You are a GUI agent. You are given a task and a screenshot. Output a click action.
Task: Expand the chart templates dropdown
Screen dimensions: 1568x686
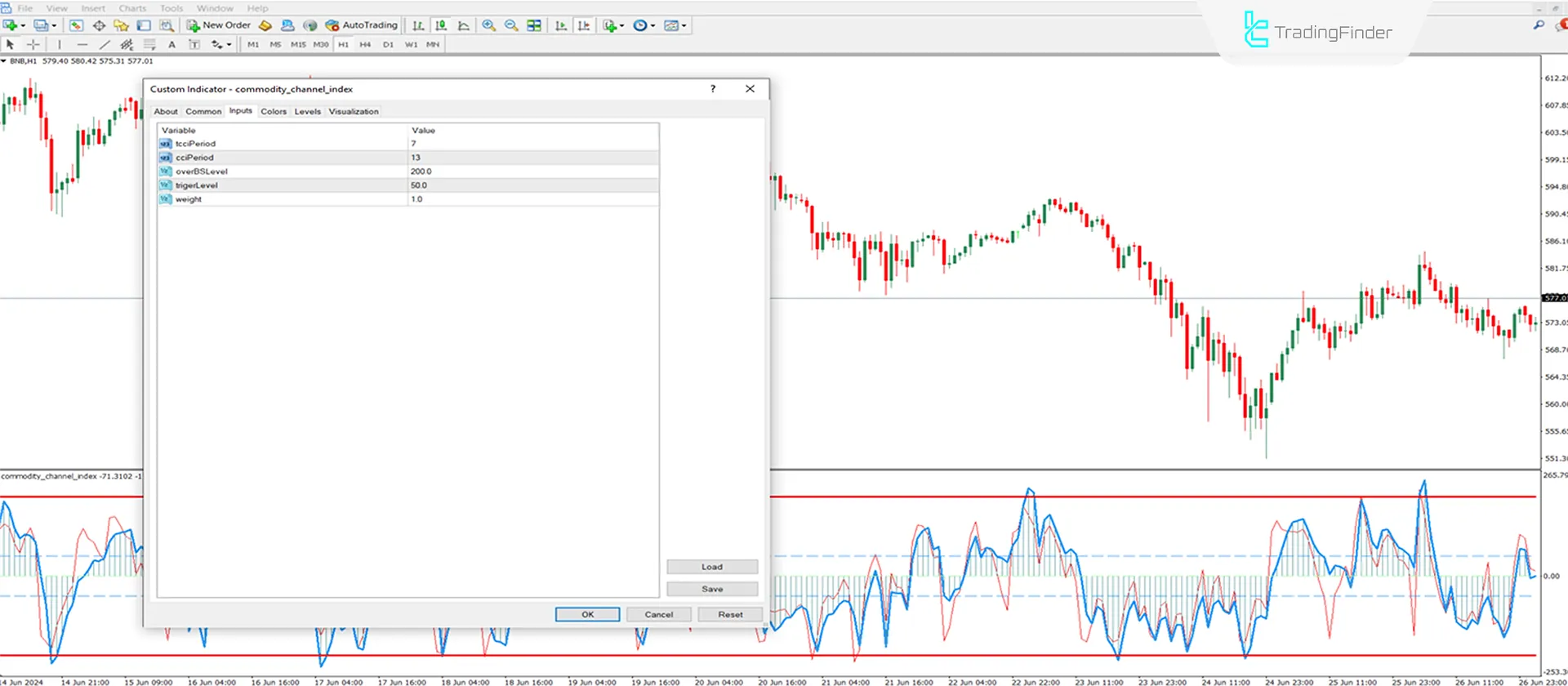(x=684, y=25)
